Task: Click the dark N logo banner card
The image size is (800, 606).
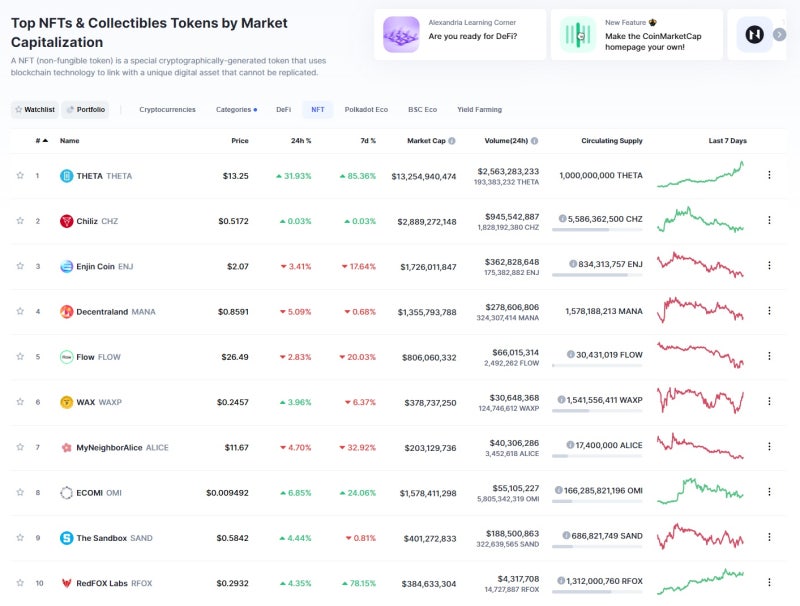Action: (x=755, y=35)
